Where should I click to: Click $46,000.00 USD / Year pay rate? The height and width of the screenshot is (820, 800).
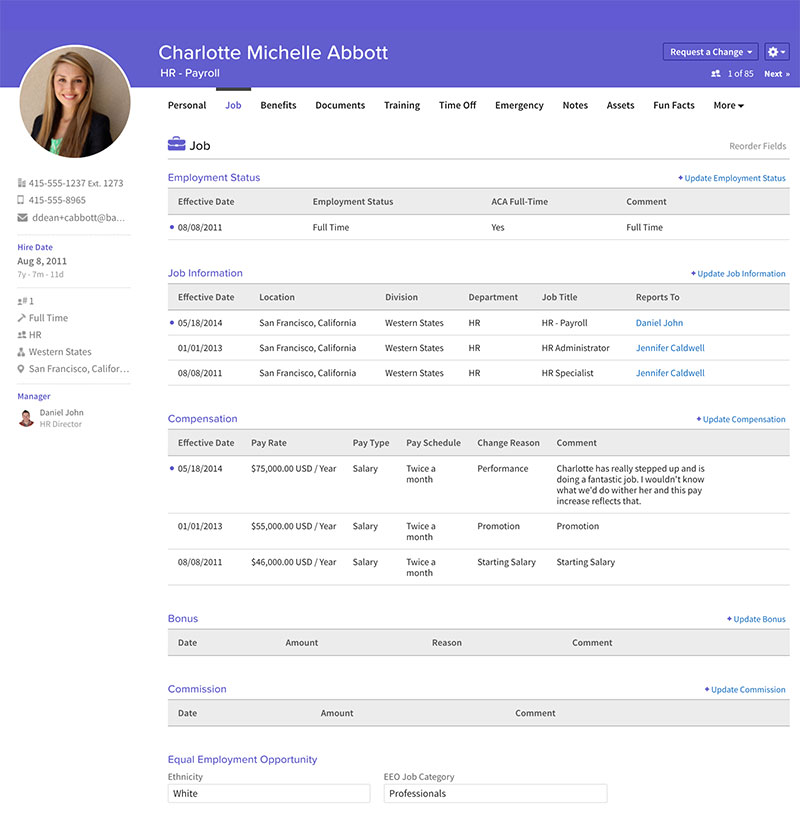coord(293,562)
